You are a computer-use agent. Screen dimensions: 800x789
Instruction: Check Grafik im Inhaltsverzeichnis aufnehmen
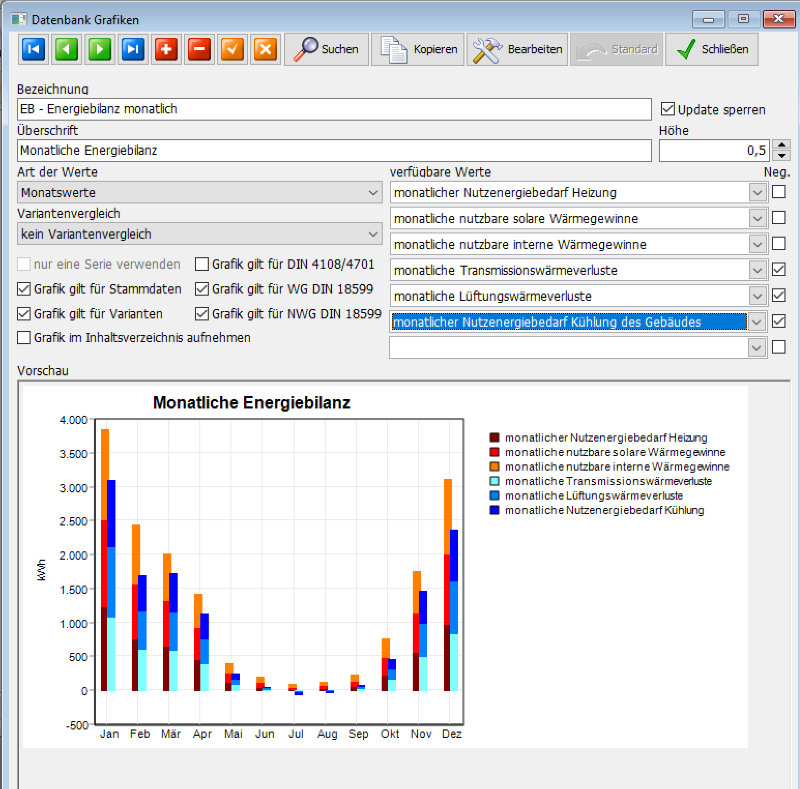tap(24, 338)
